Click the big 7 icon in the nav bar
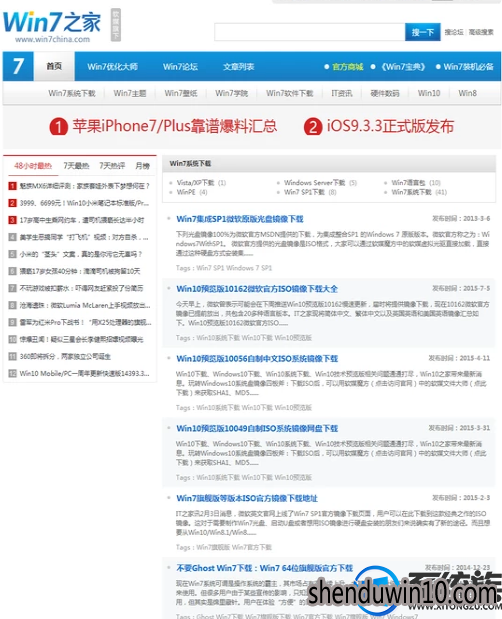The height and width of the screenshot is (619, 502). point(18,66)
